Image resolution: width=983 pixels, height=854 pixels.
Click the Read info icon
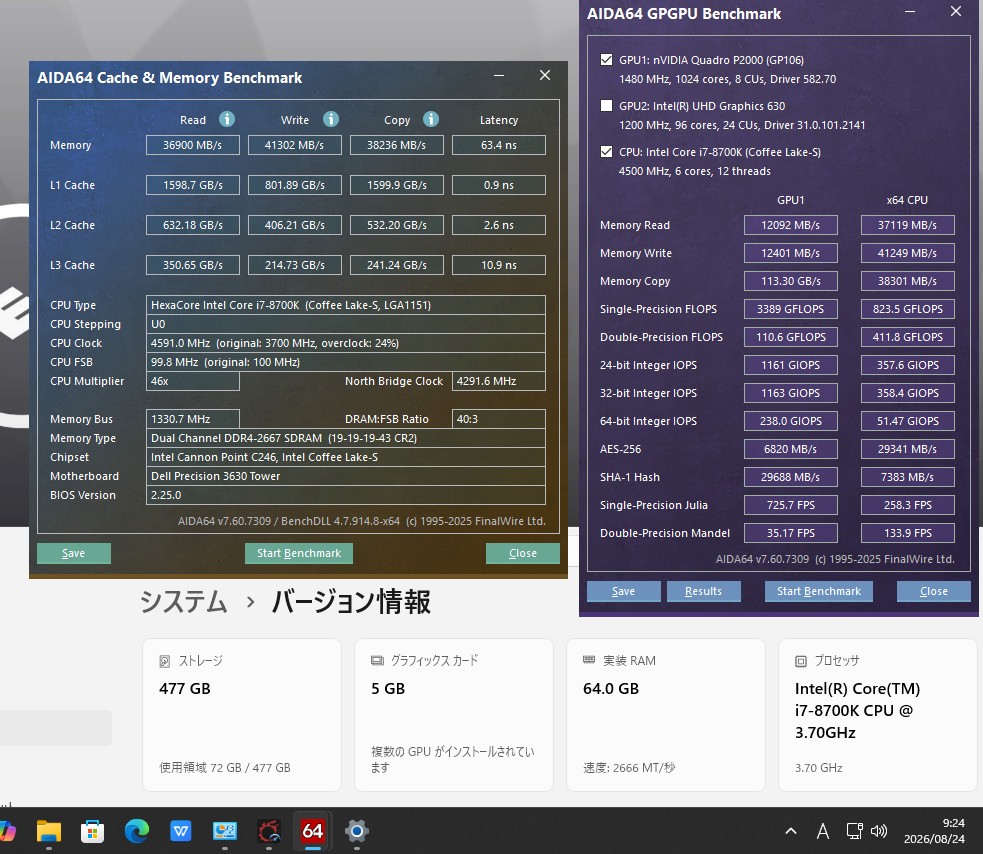point(226,119)
